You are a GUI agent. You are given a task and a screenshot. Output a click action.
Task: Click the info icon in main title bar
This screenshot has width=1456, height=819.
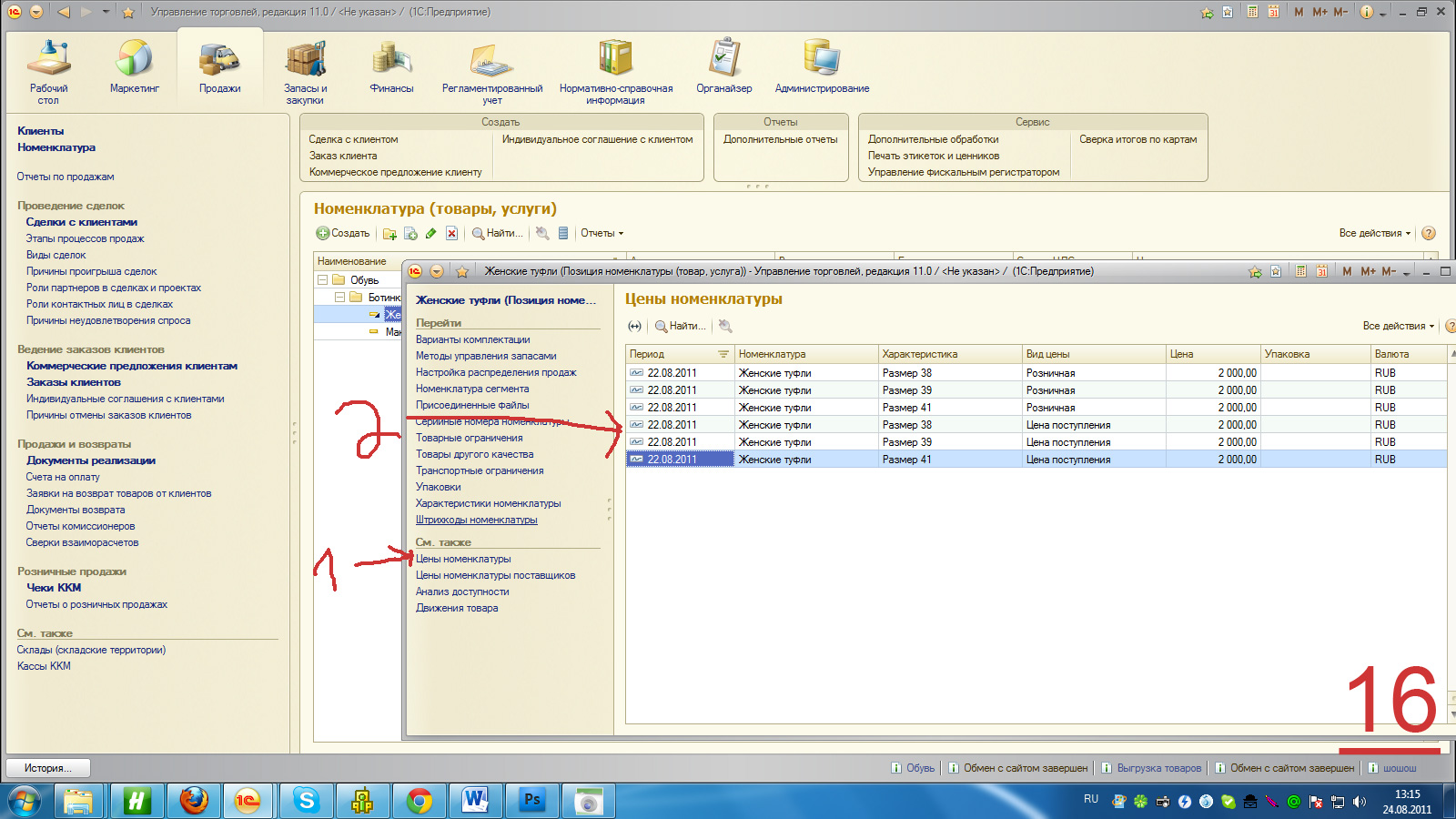[x=1367, y=12]
